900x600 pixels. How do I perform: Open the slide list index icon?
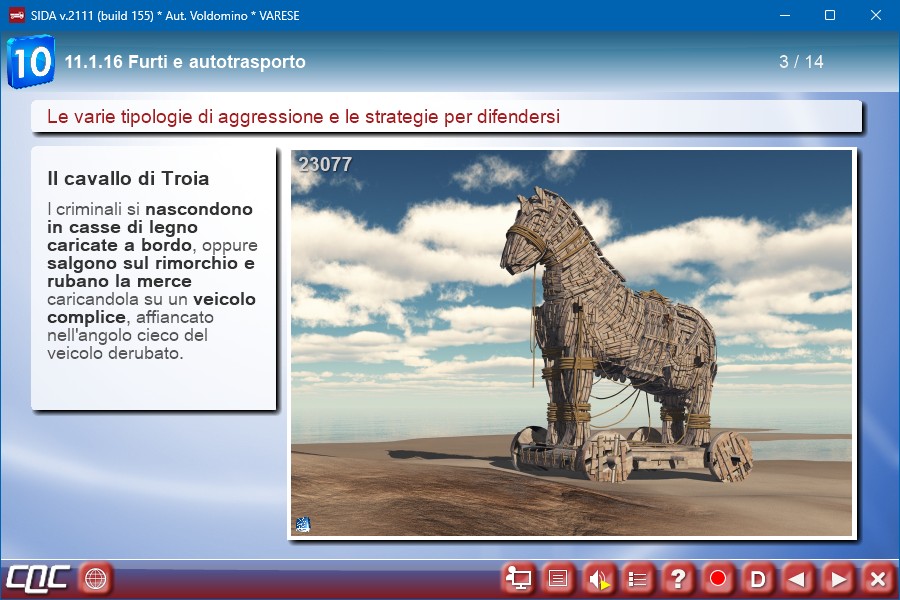coord(638,578)
